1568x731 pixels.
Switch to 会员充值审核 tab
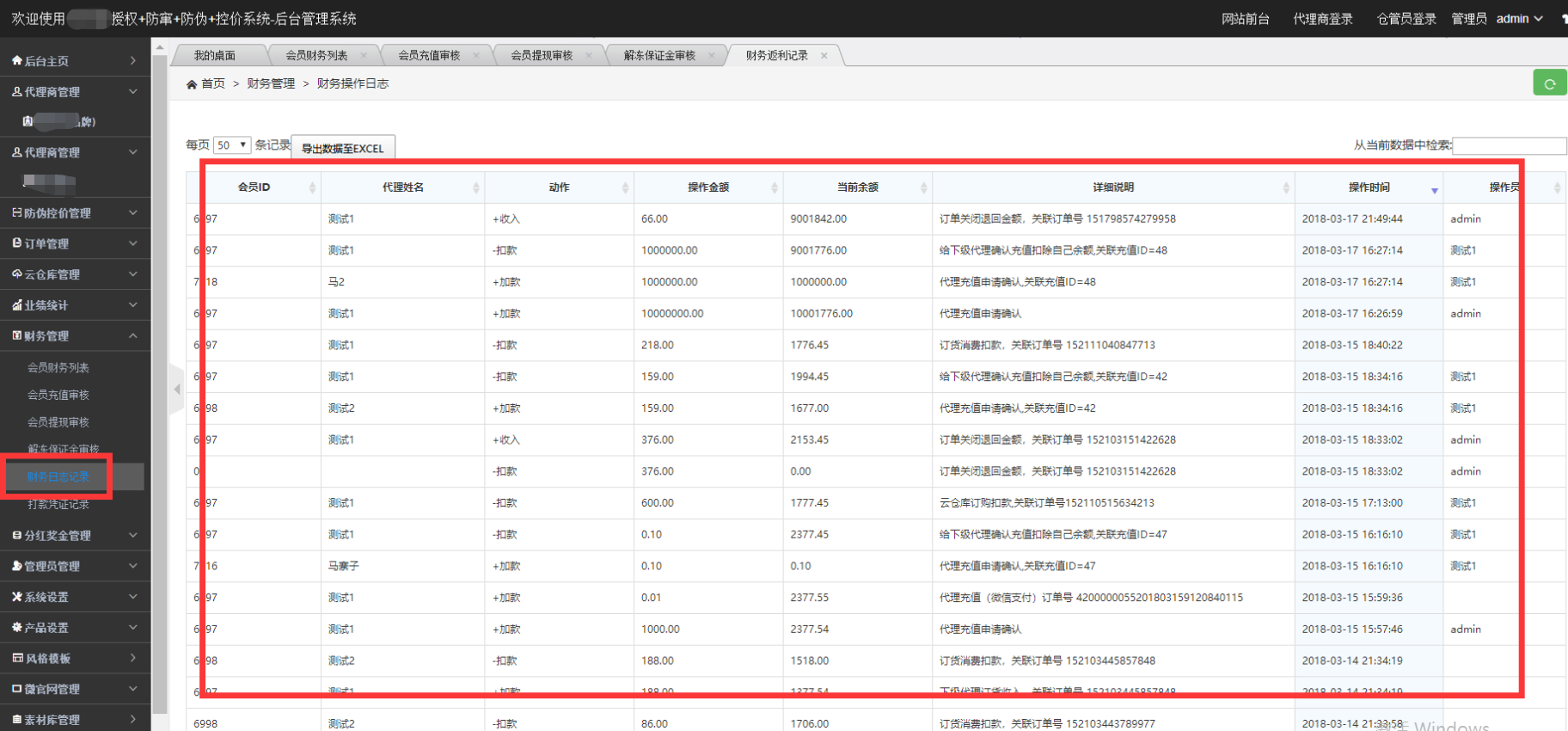tap(429, 56)
